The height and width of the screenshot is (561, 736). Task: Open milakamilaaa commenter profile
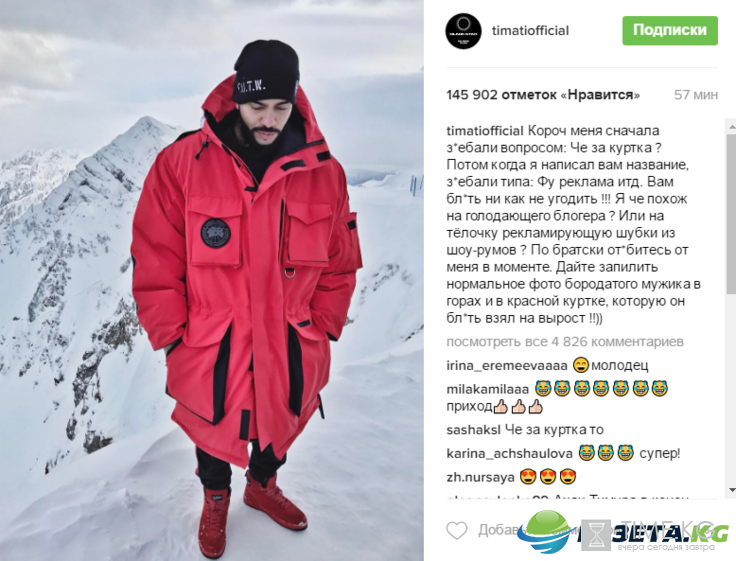tap(488, 389)
